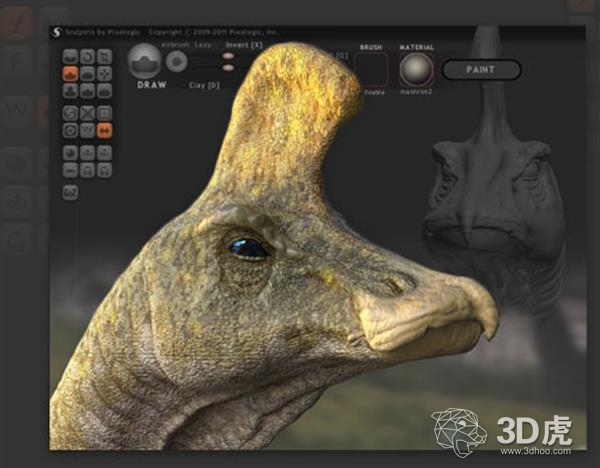
Task: Toggle Enable under the brush slot
Action: click(374, 93)
